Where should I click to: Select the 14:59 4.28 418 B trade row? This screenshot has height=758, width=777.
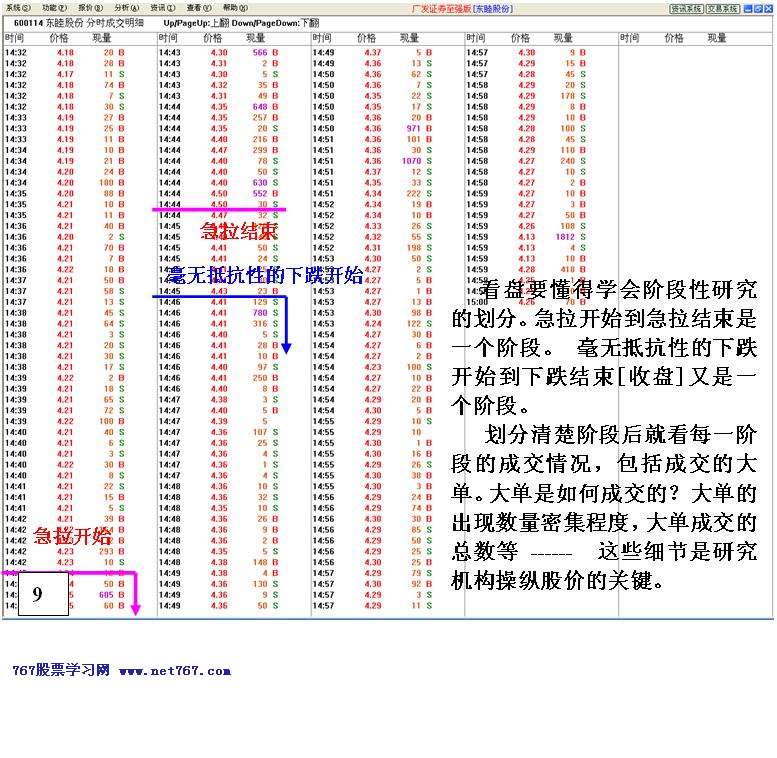click(x=526, y=270)
